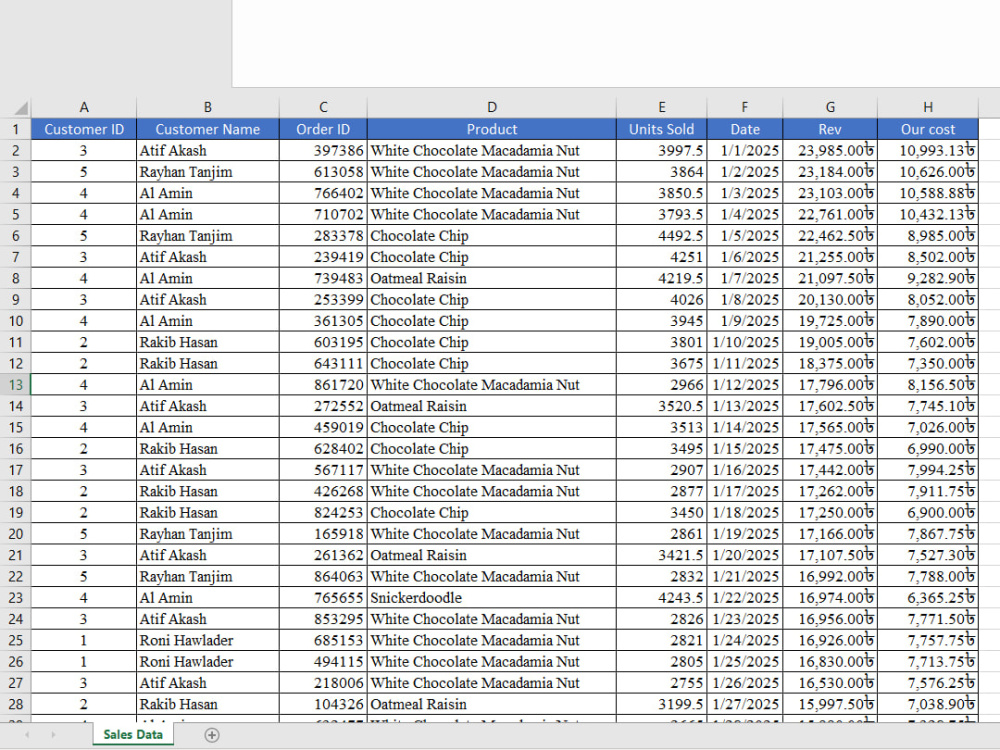This screenshot has height=750, width=1000.
Task: Select date cell 1/27/2025
Action: point(744,705)
